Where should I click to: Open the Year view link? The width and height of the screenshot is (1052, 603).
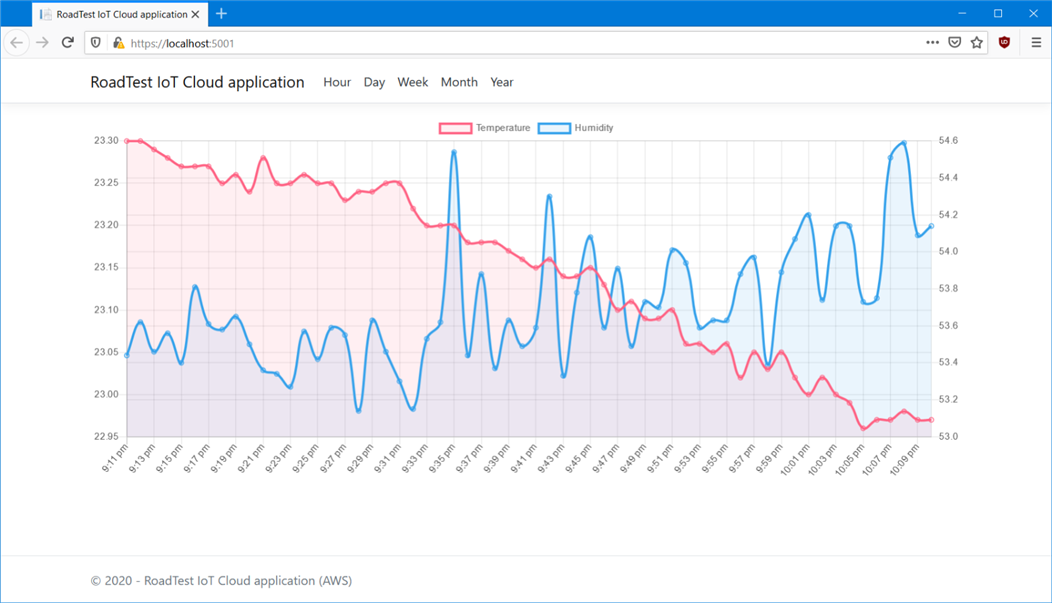[501, 82]
